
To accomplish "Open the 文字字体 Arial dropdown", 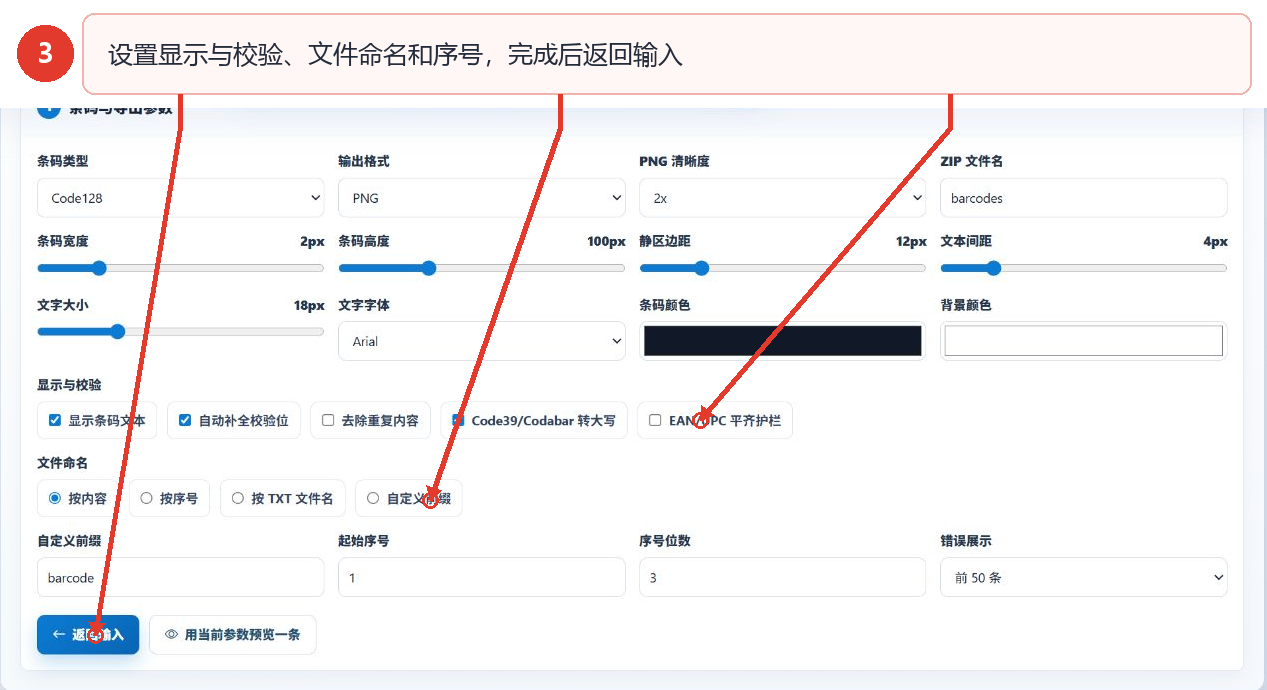I will click(x=482, y=341).
